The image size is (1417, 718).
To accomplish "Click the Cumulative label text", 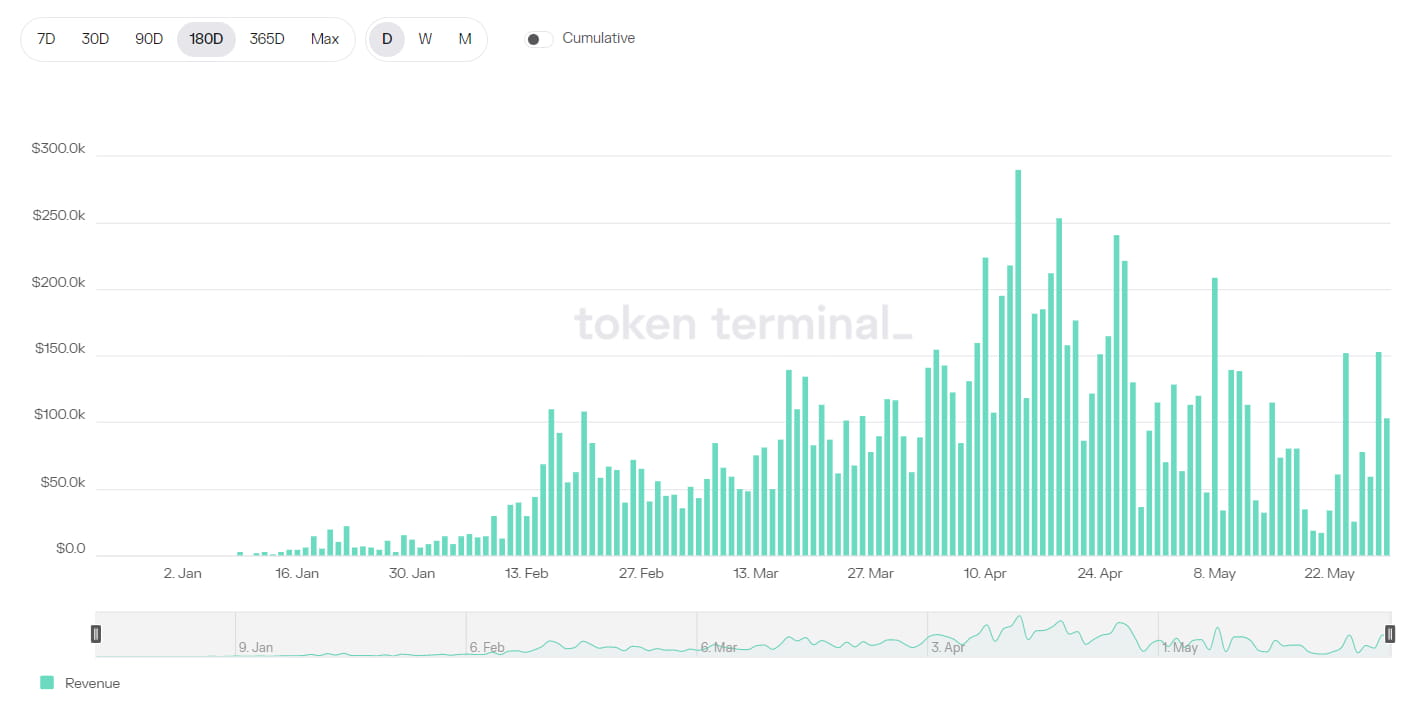I will [x=598, y=38].
